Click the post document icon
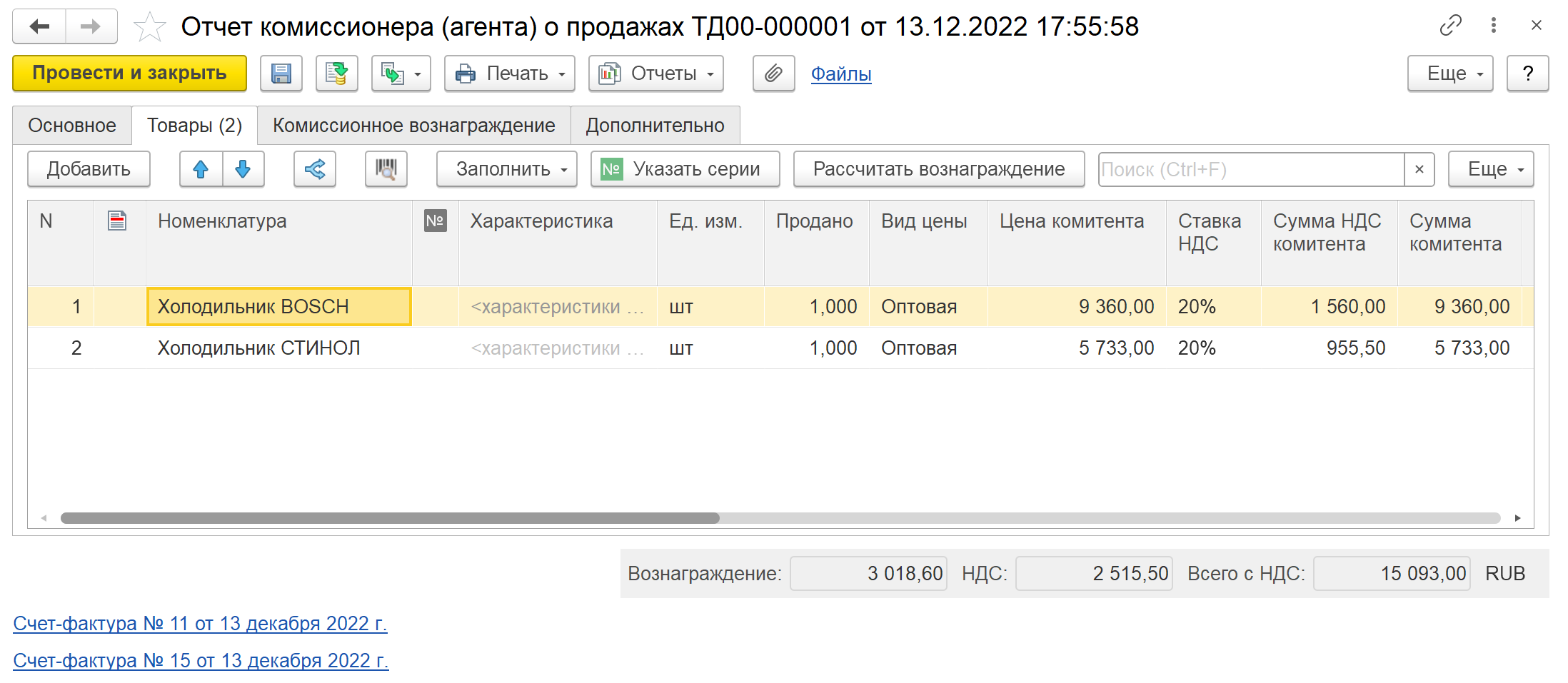Viewport: 1568px width, 683px height. (336, 74)
